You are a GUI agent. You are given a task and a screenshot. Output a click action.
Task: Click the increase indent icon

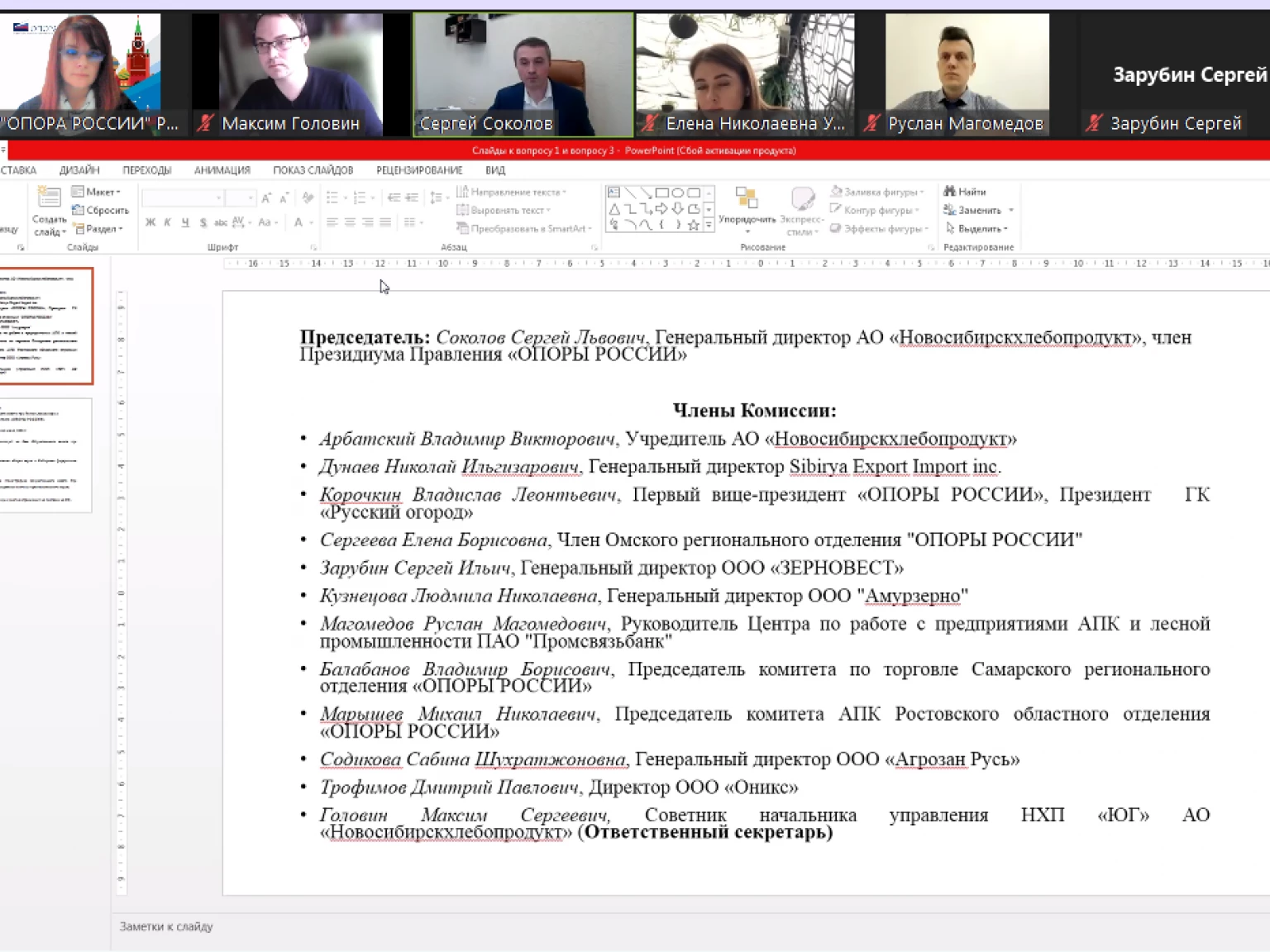coord(411,198)
